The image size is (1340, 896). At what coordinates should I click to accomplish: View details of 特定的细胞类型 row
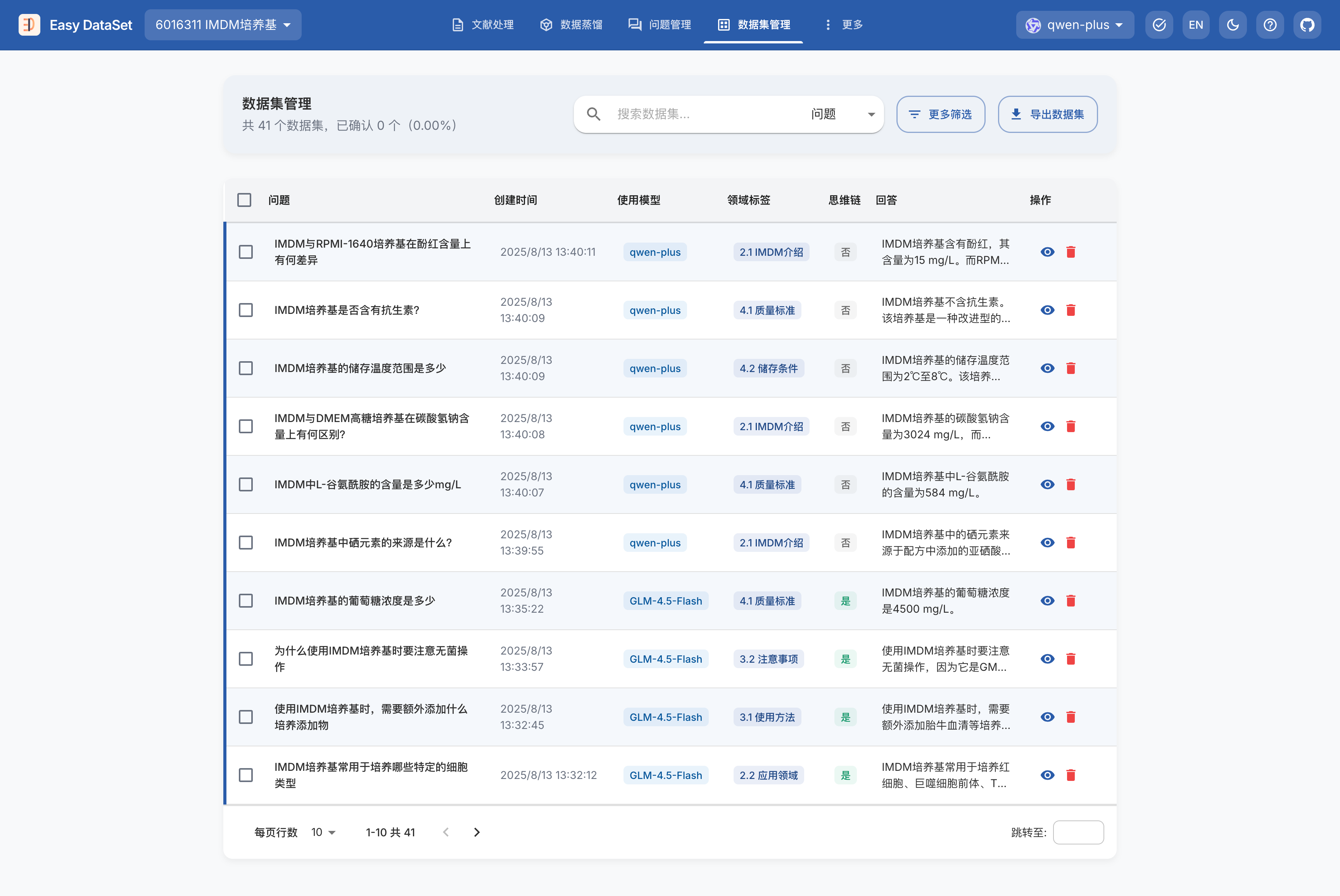click(1047, 775)
